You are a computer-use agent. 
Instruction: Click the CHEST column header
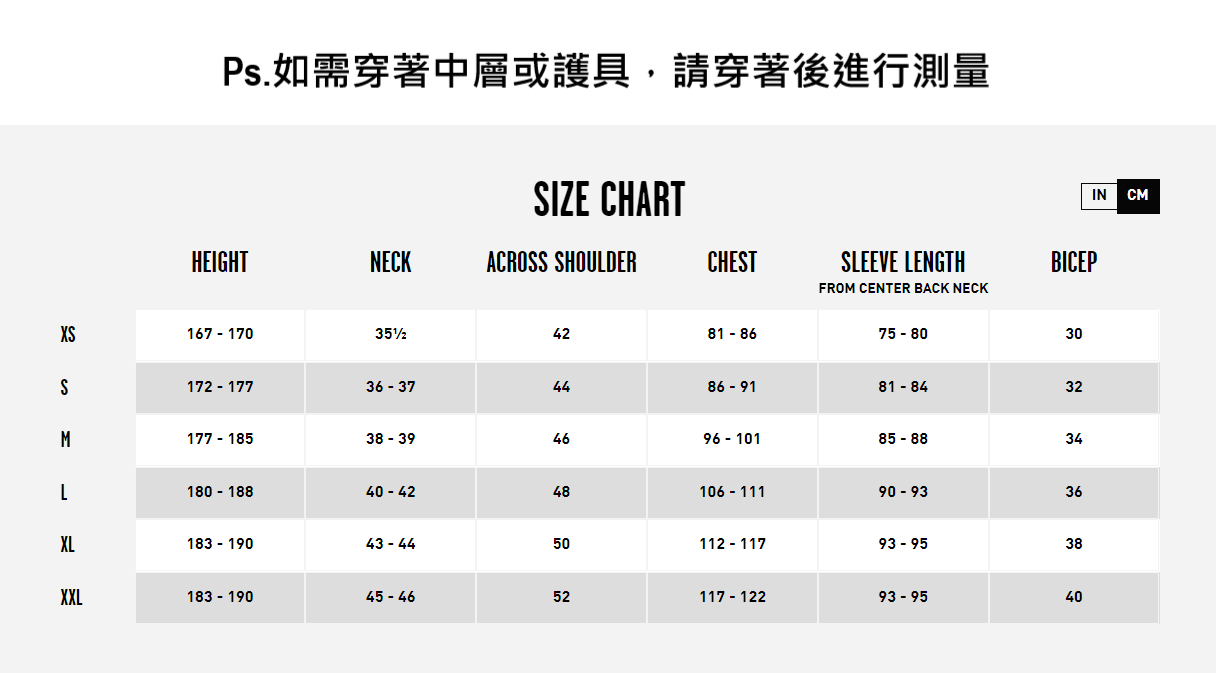click(732, 262)
